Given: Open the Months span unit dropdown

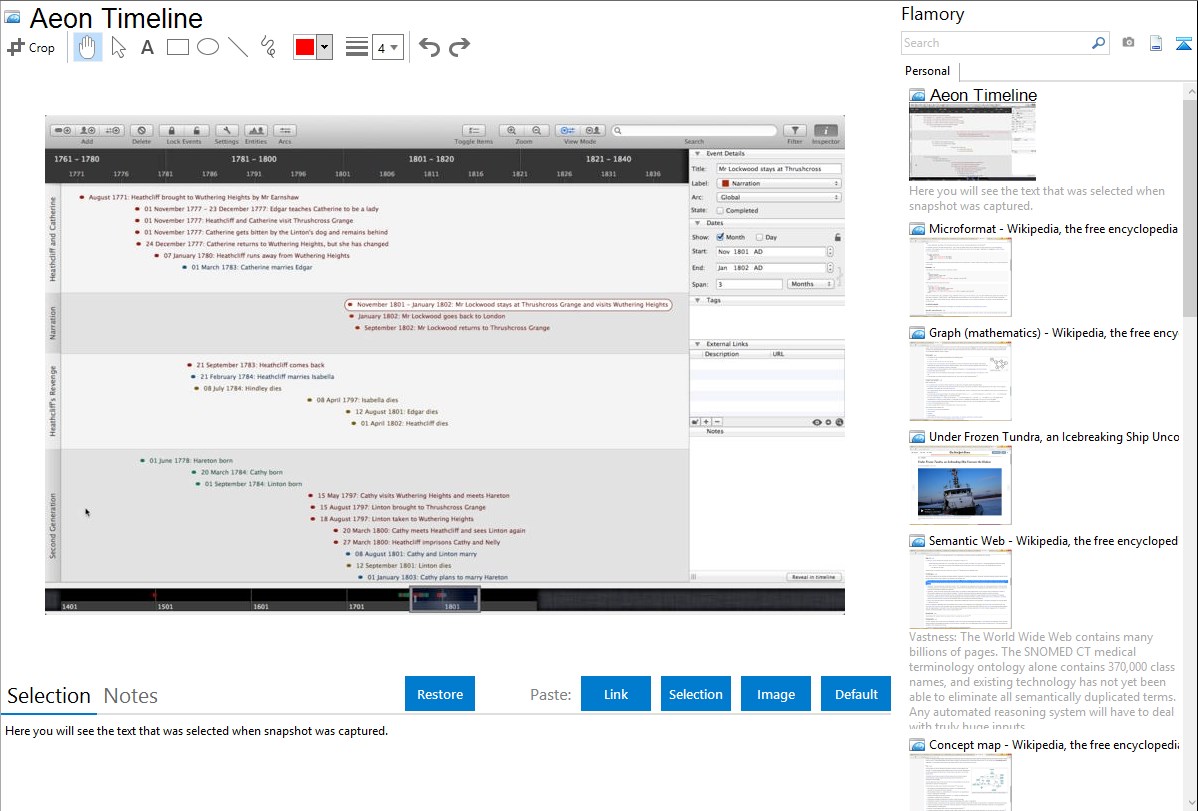Looking at the screenshot, I should 810,284.
